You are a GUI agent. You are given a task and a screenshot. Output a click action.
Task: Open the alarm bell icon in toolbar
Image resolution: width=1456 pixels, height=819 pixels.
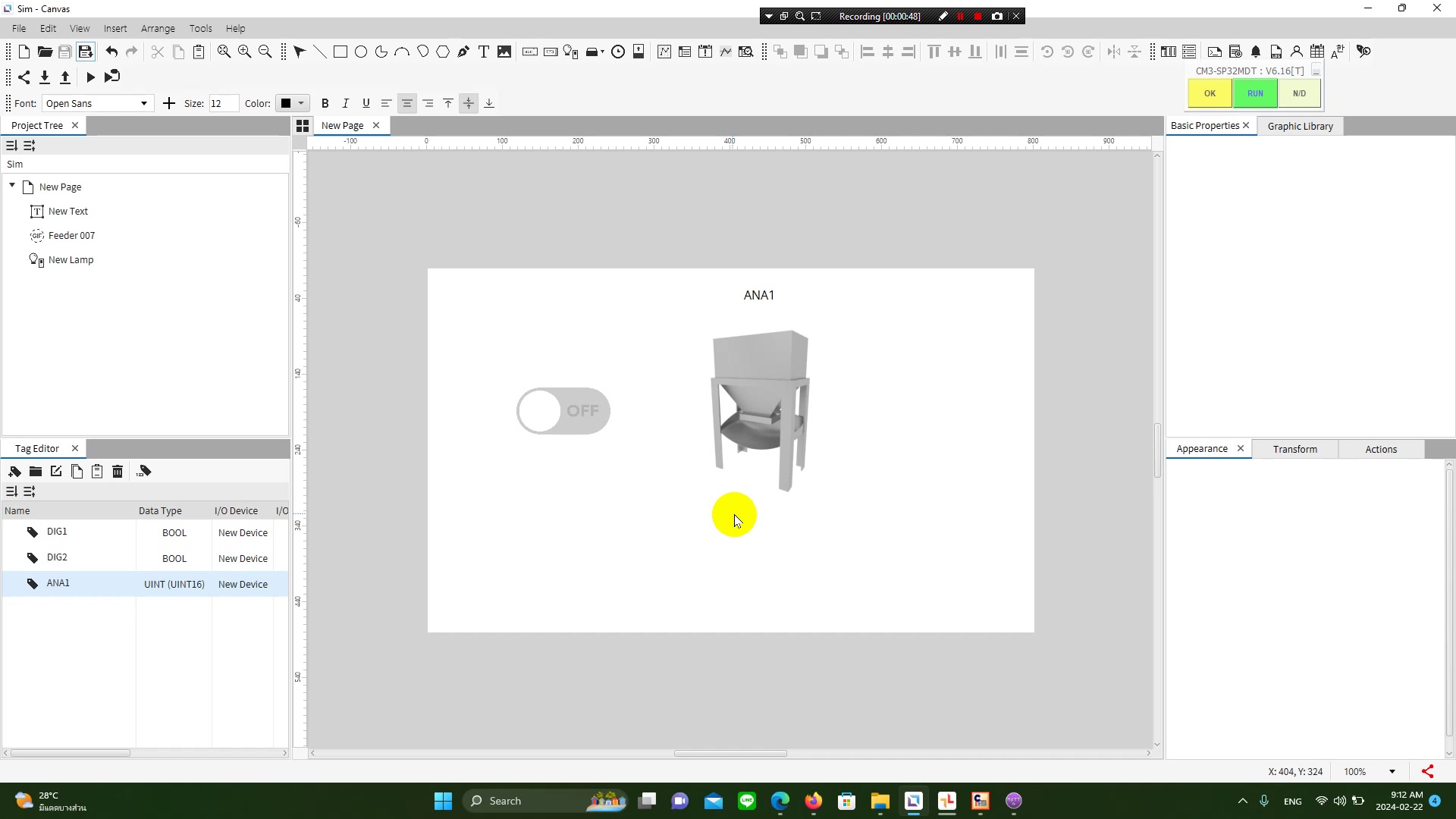pos(1256,52)
